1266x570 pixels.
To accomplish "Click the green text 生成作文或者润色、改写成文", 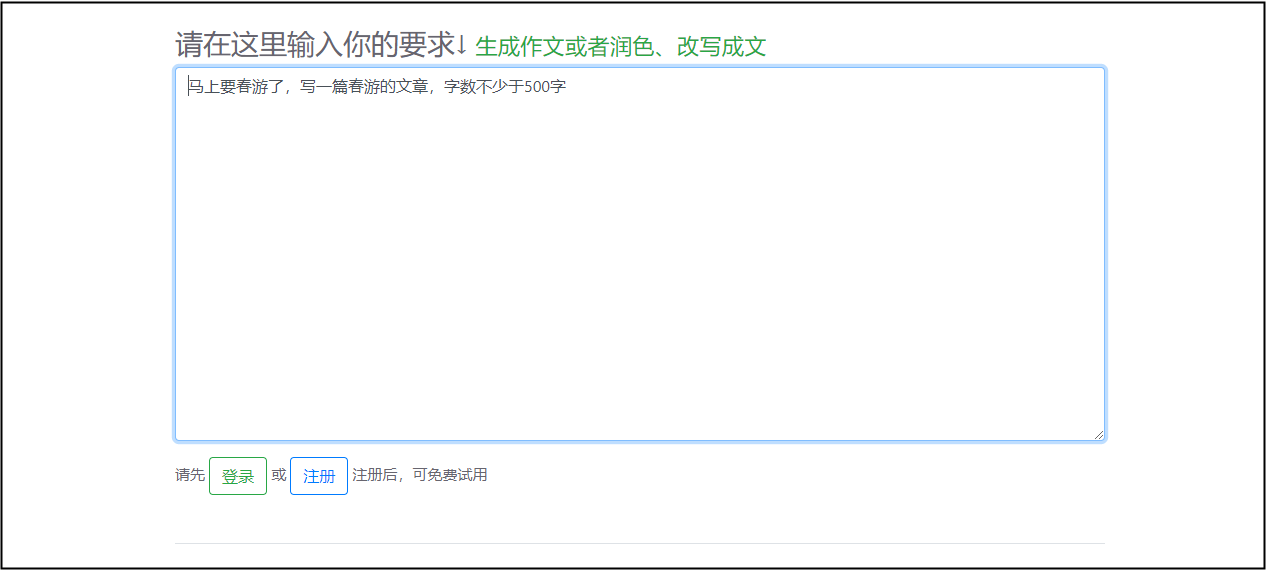I will 621,47.
